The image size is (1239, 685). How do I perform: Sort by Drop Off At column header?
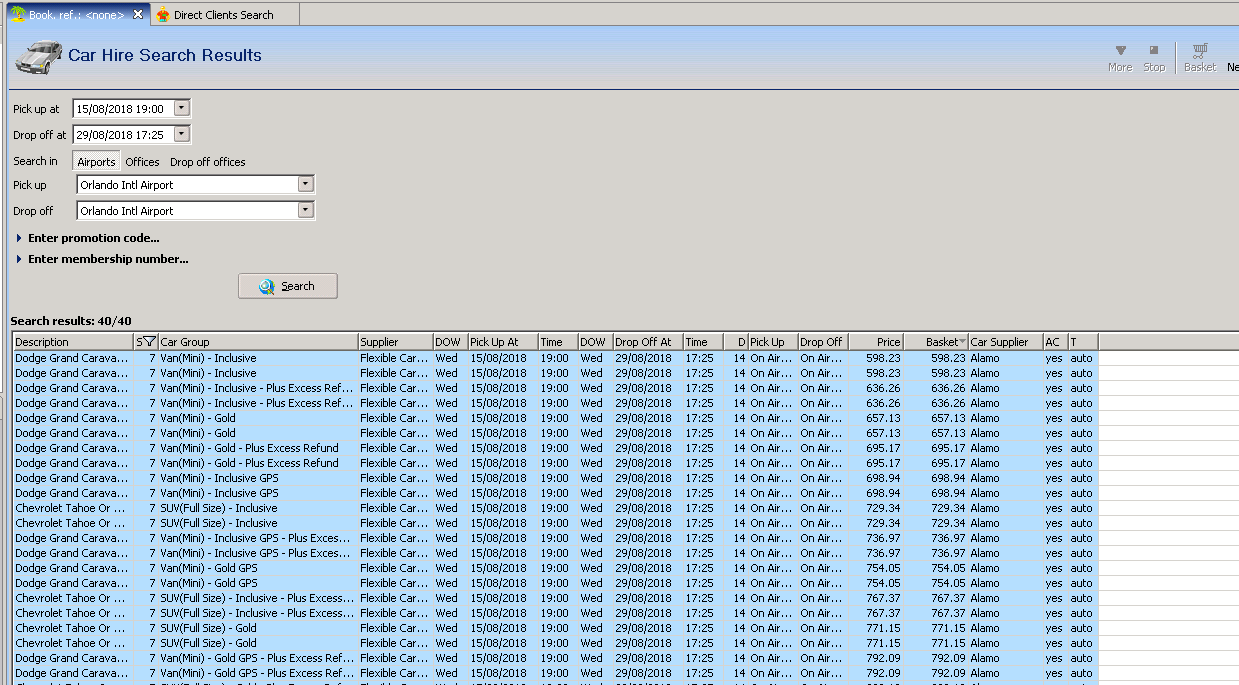(x=648, y=342)
